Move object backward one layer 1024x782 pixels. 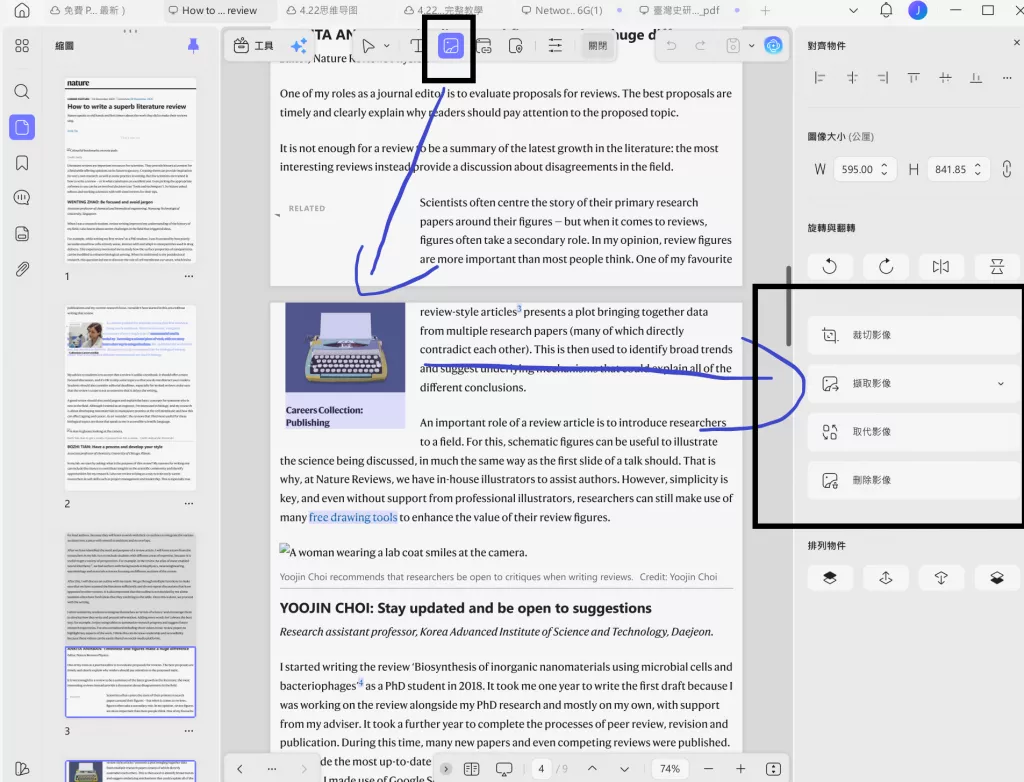coord(940,578)
